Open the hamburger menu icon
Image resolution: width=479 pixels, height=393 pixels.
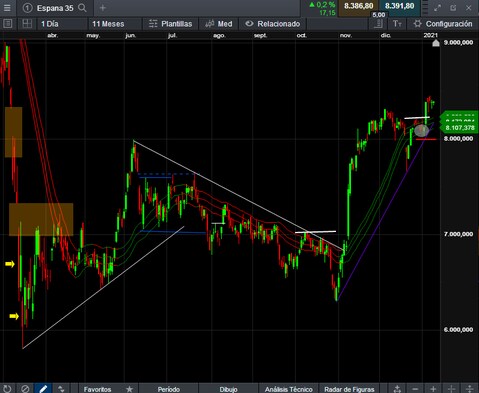coord(7,8)
